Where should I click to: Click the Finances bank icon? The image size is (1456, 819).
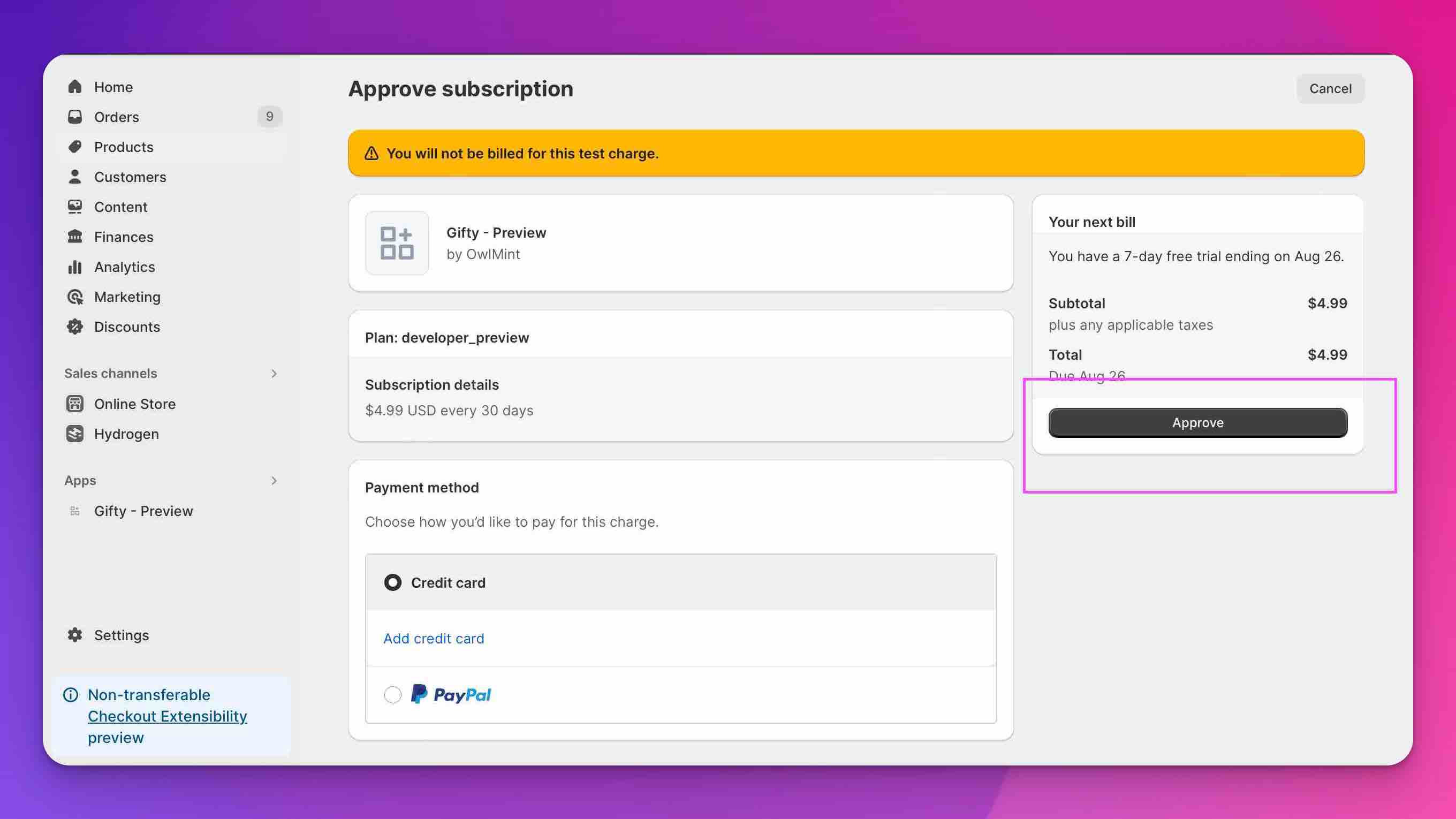tap(74, 237)
